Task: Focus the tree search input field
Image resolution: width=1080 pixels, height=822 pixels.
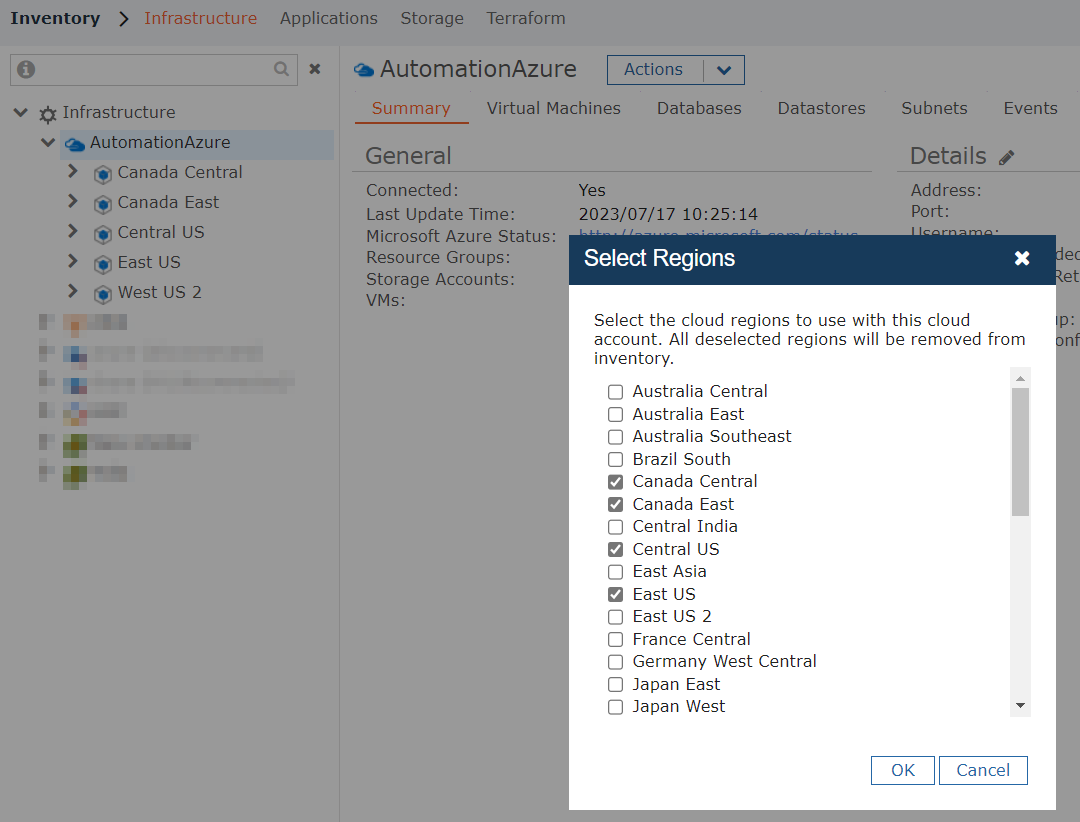Action: click(x=154, y=70)
